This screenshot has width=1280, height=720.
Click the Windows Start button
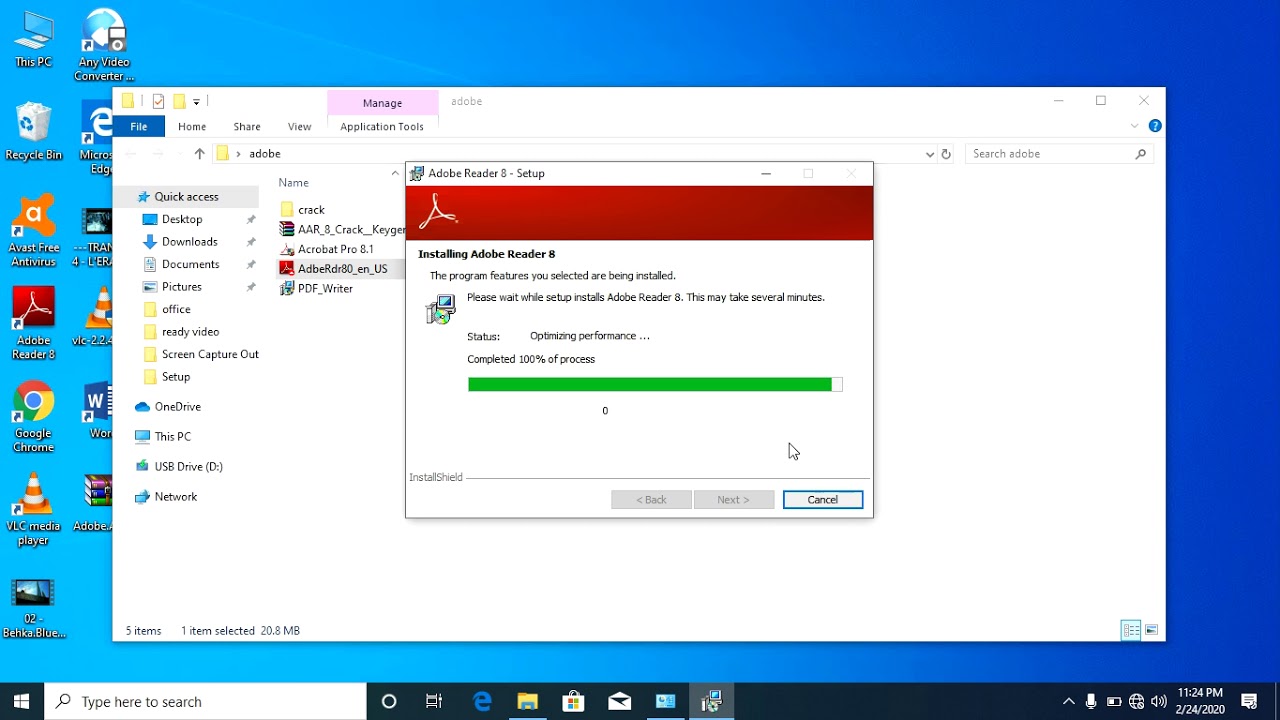(x=22, y=701)
